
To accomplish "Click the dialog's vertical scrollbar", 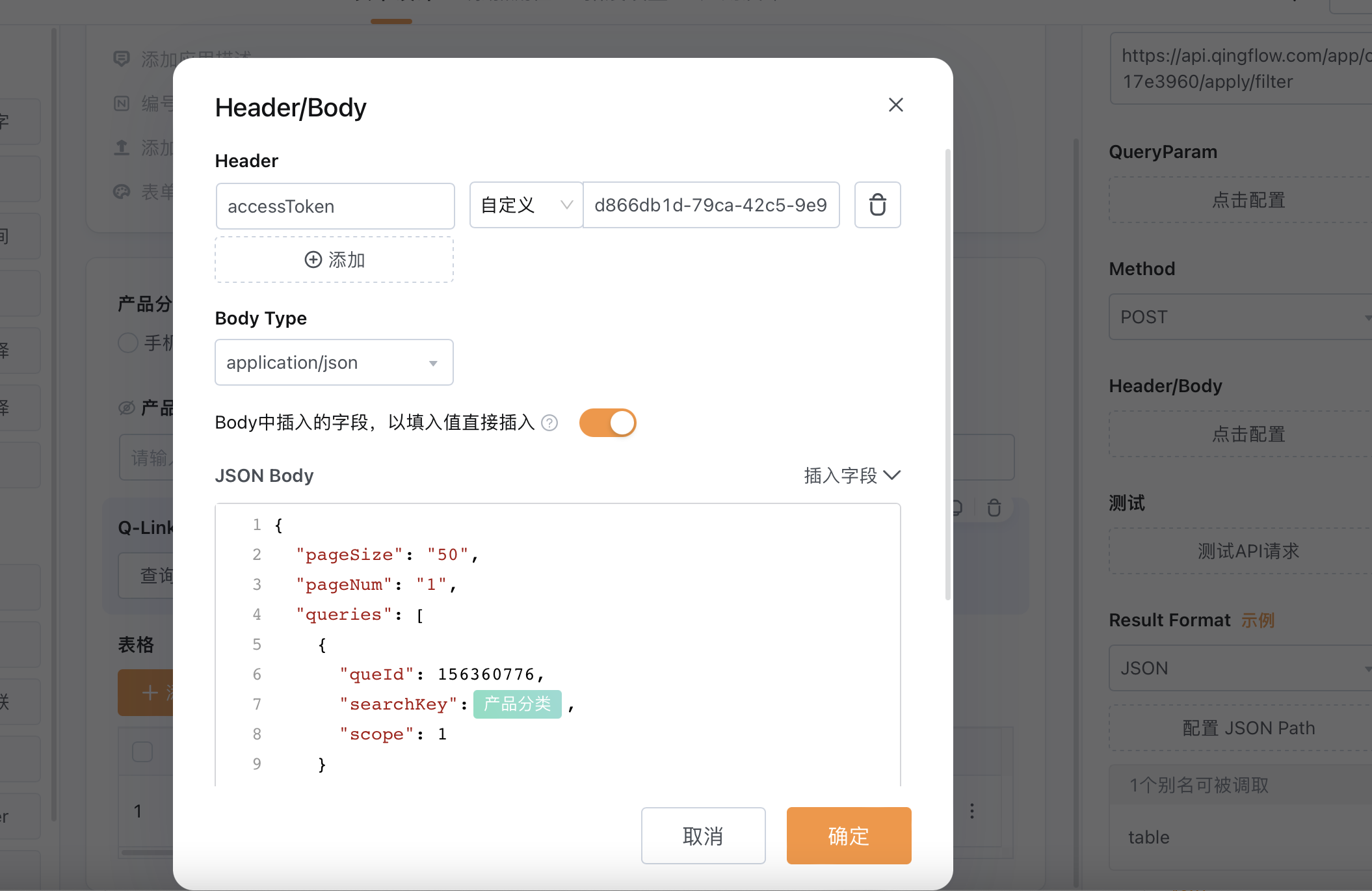I will point(947,374).
